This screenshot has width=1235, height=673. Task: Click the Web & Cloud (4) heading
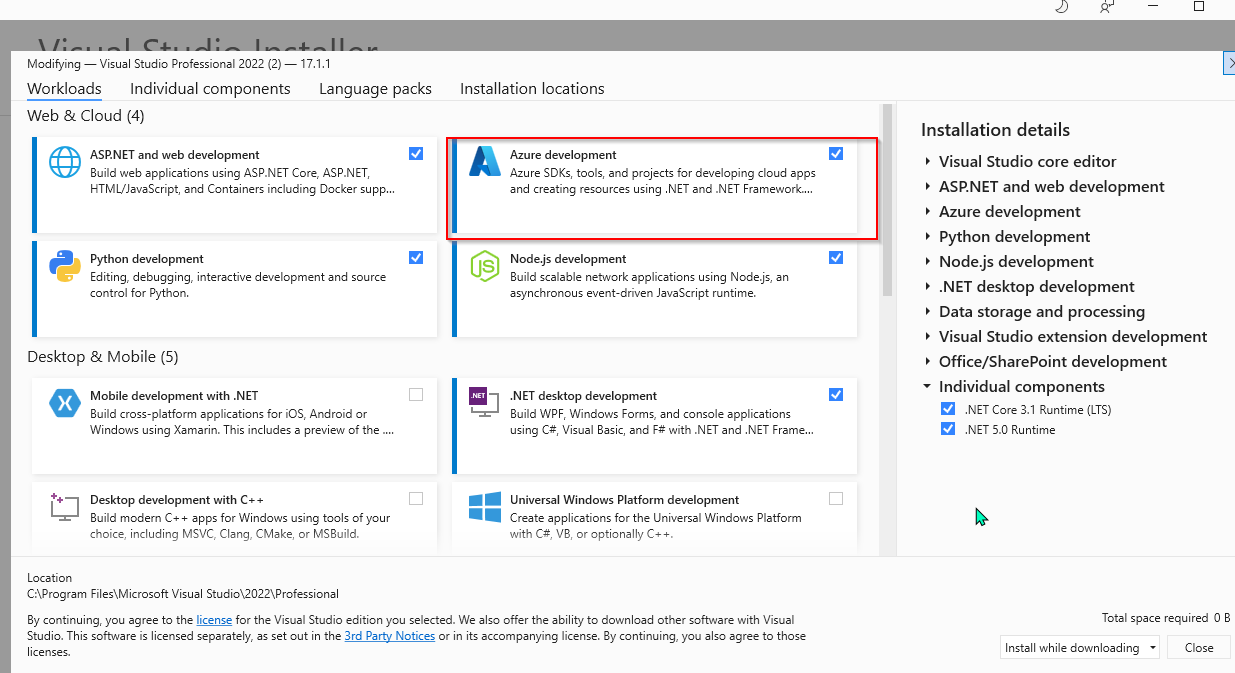click(86, 116)
